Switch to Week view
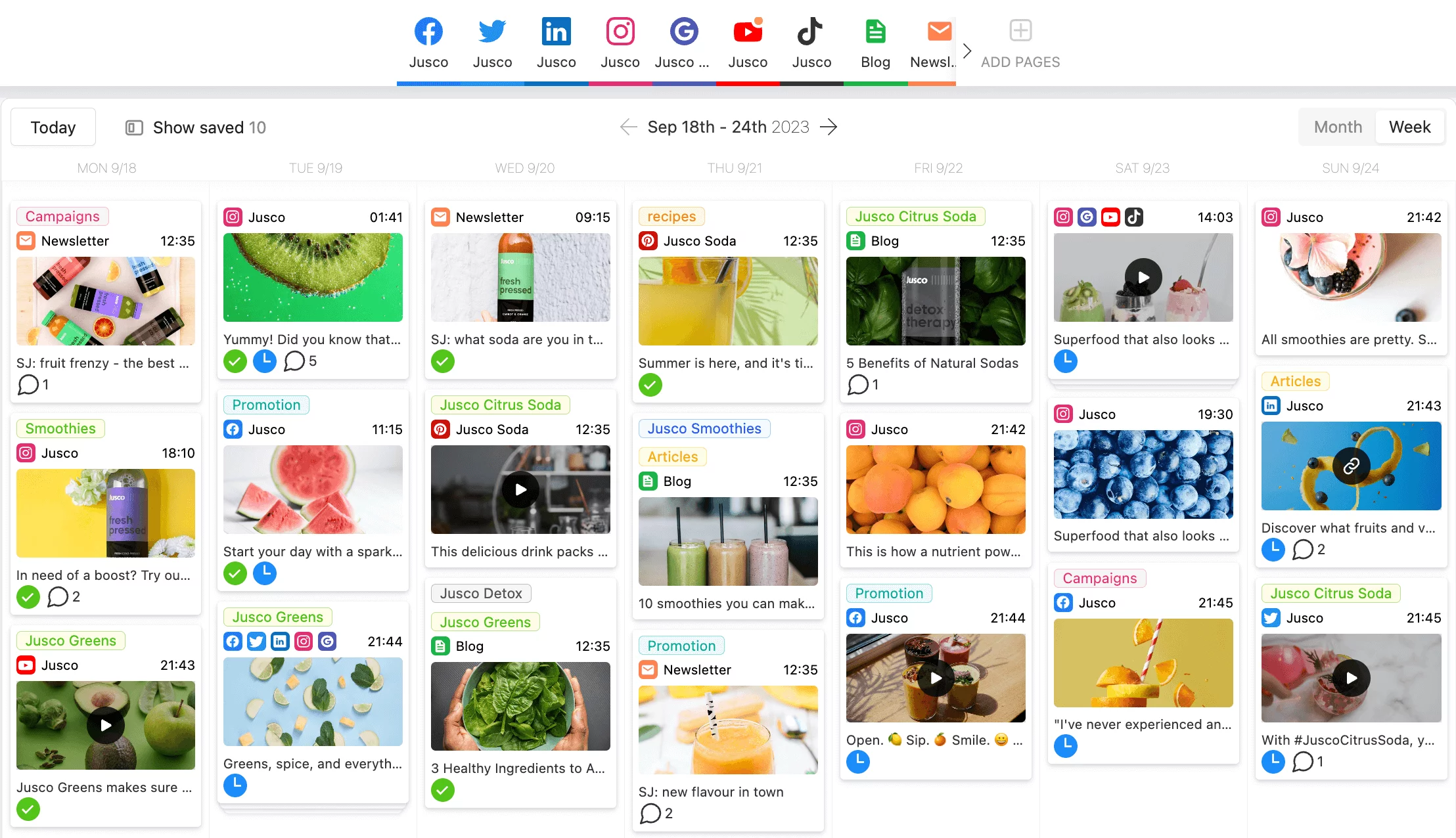 tap(1405, 127)
